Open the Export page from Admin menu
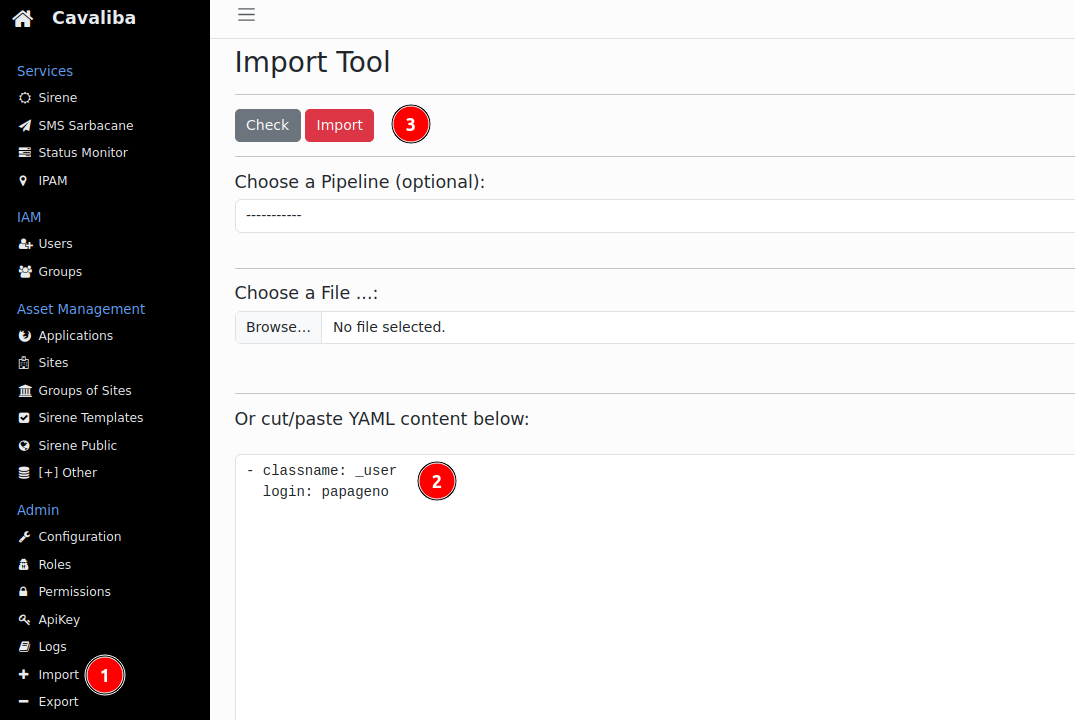Screen dimensions: 1075x720 [59, 701]
